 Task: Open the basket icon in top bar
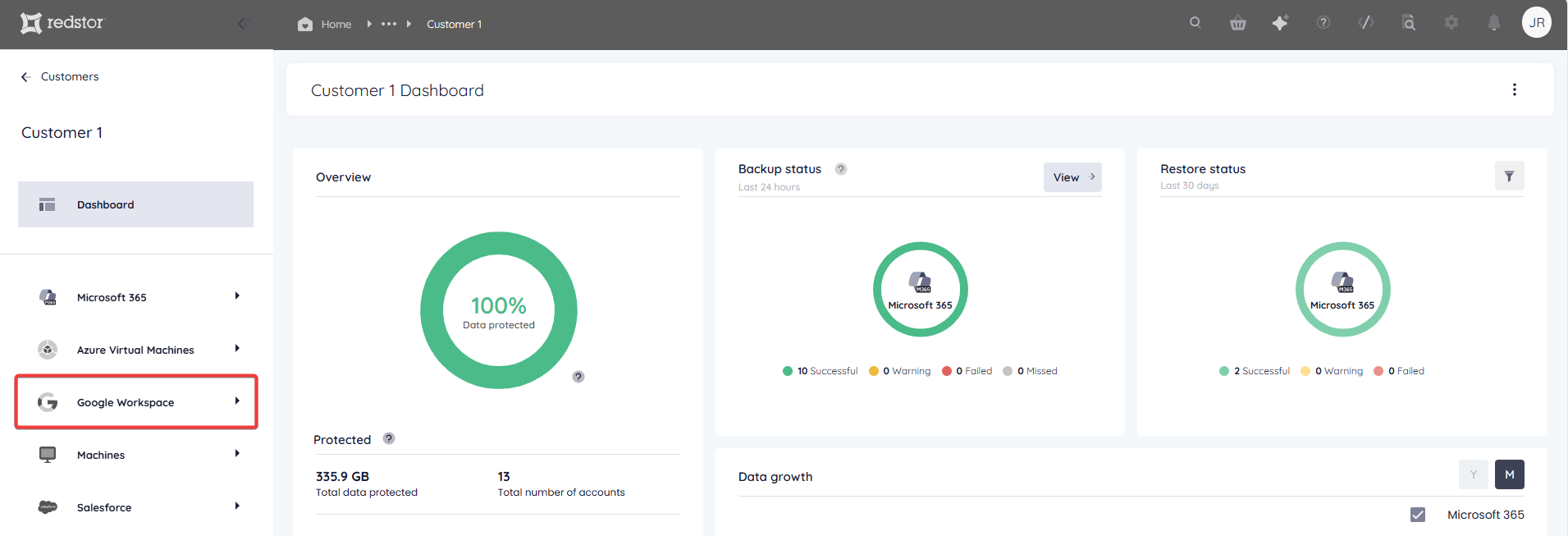point(1238,23)
